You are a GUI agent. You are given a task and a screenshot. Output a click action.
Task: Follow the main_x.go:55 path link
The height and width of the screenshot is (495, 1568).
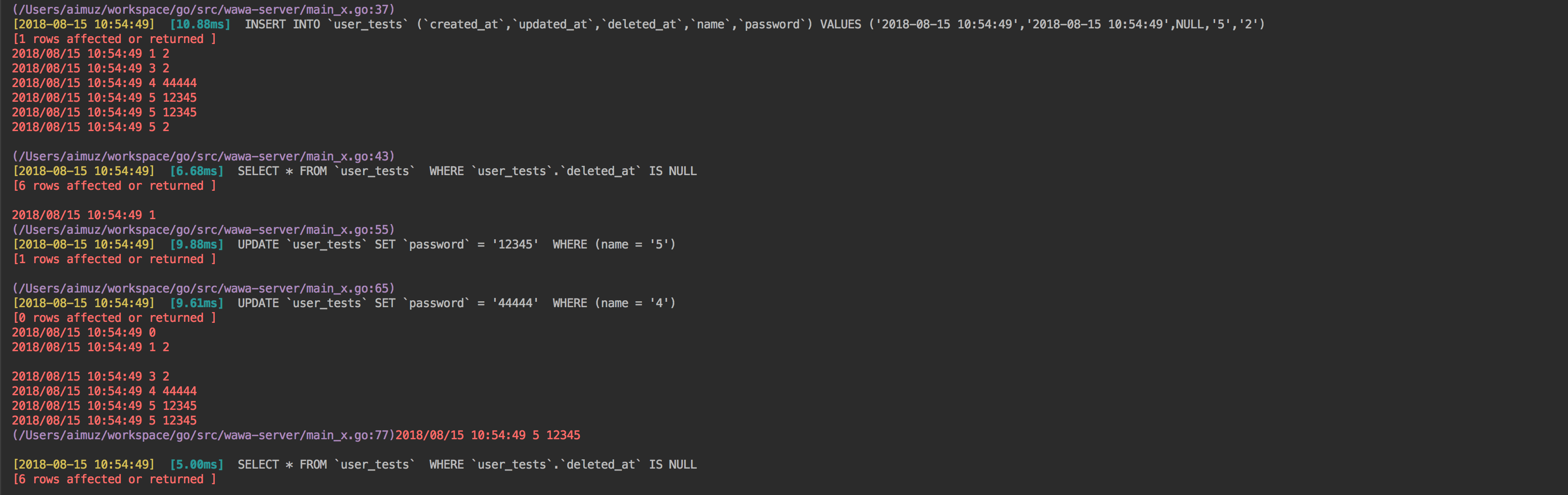point(203,230)
